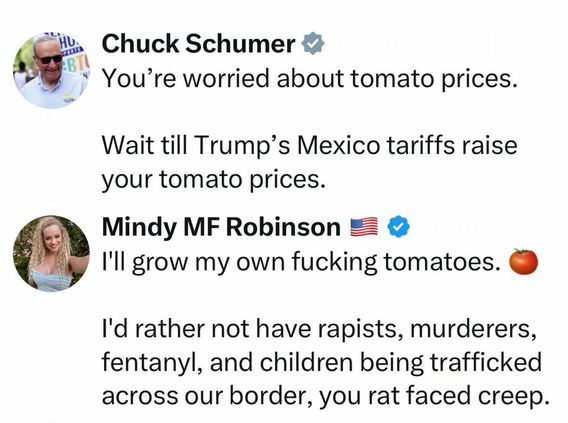Click the phrase "rat faced creep"

[456, 396]
